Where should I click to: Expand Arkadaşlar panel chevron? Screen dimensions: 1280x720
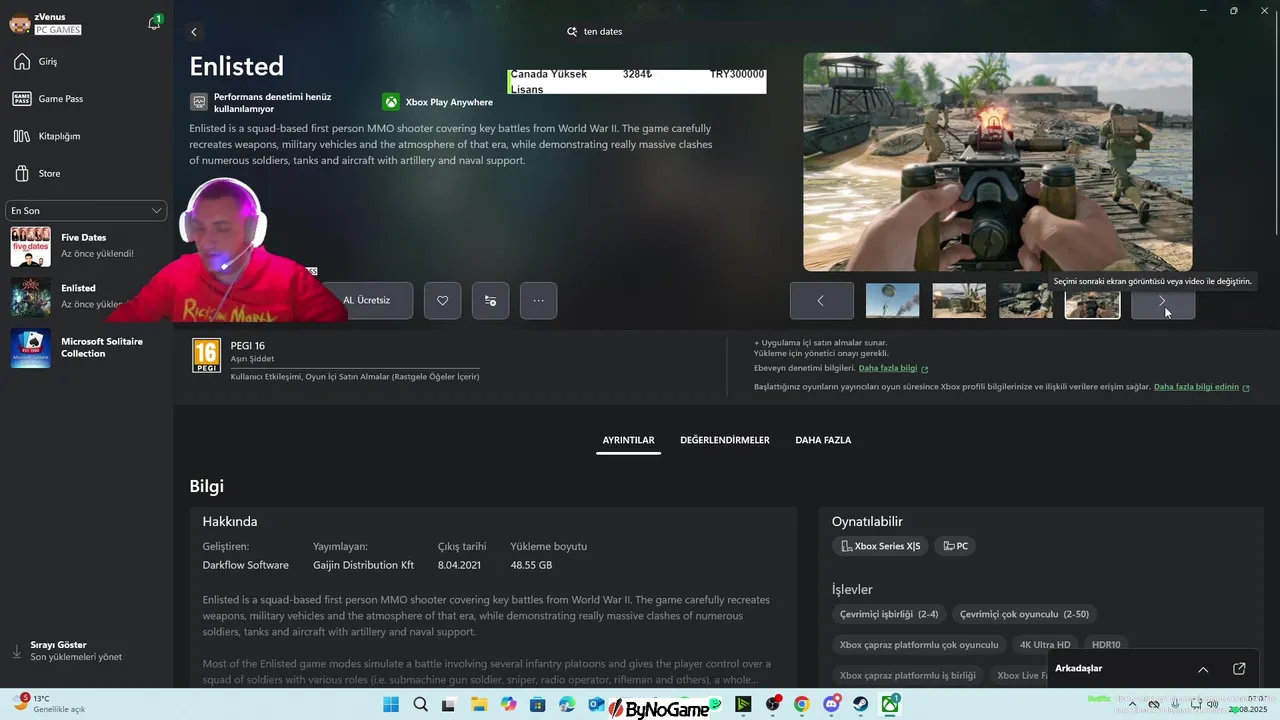[1203, 669]
